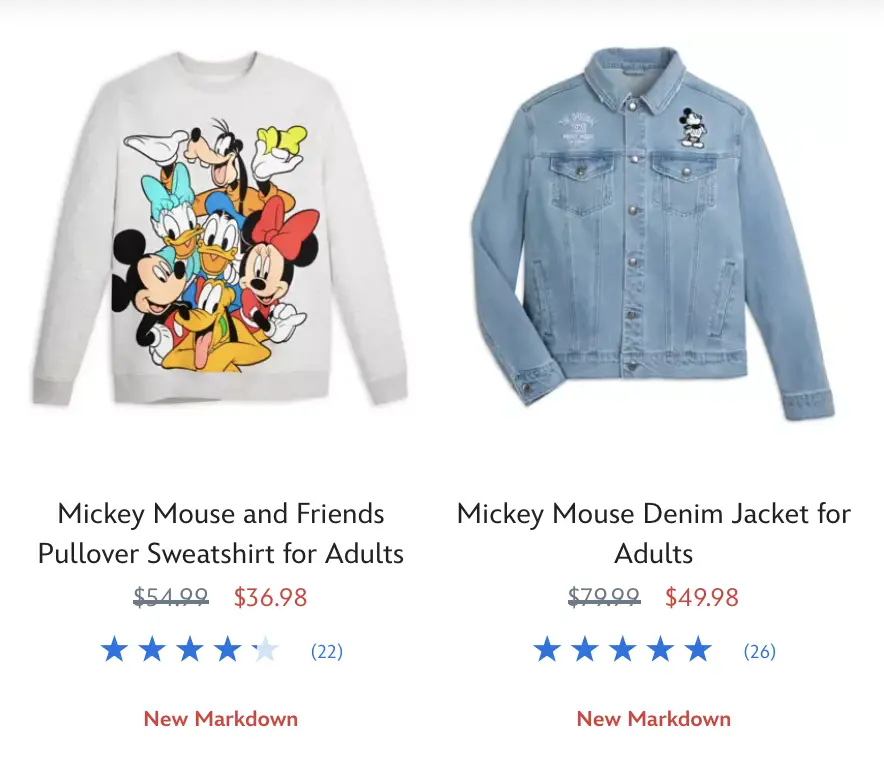Click the denim jacket's New Markdown label

click(x=653, y=719)
